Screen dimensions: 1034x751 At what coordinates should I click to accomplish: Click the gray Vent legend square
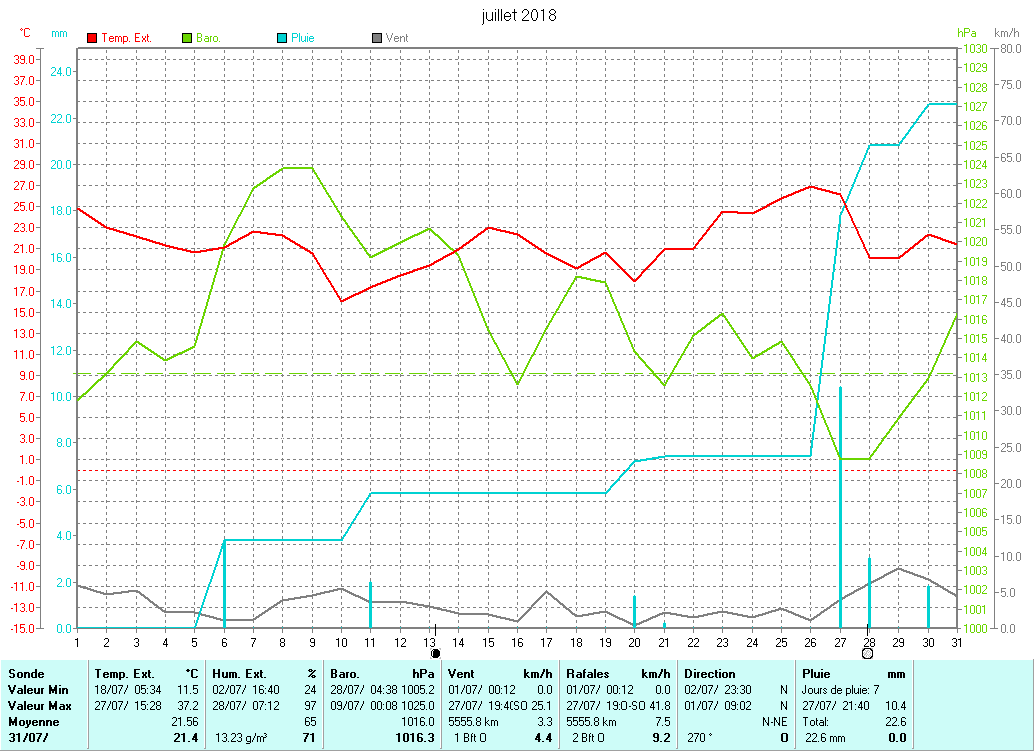[x=377, y=38]
